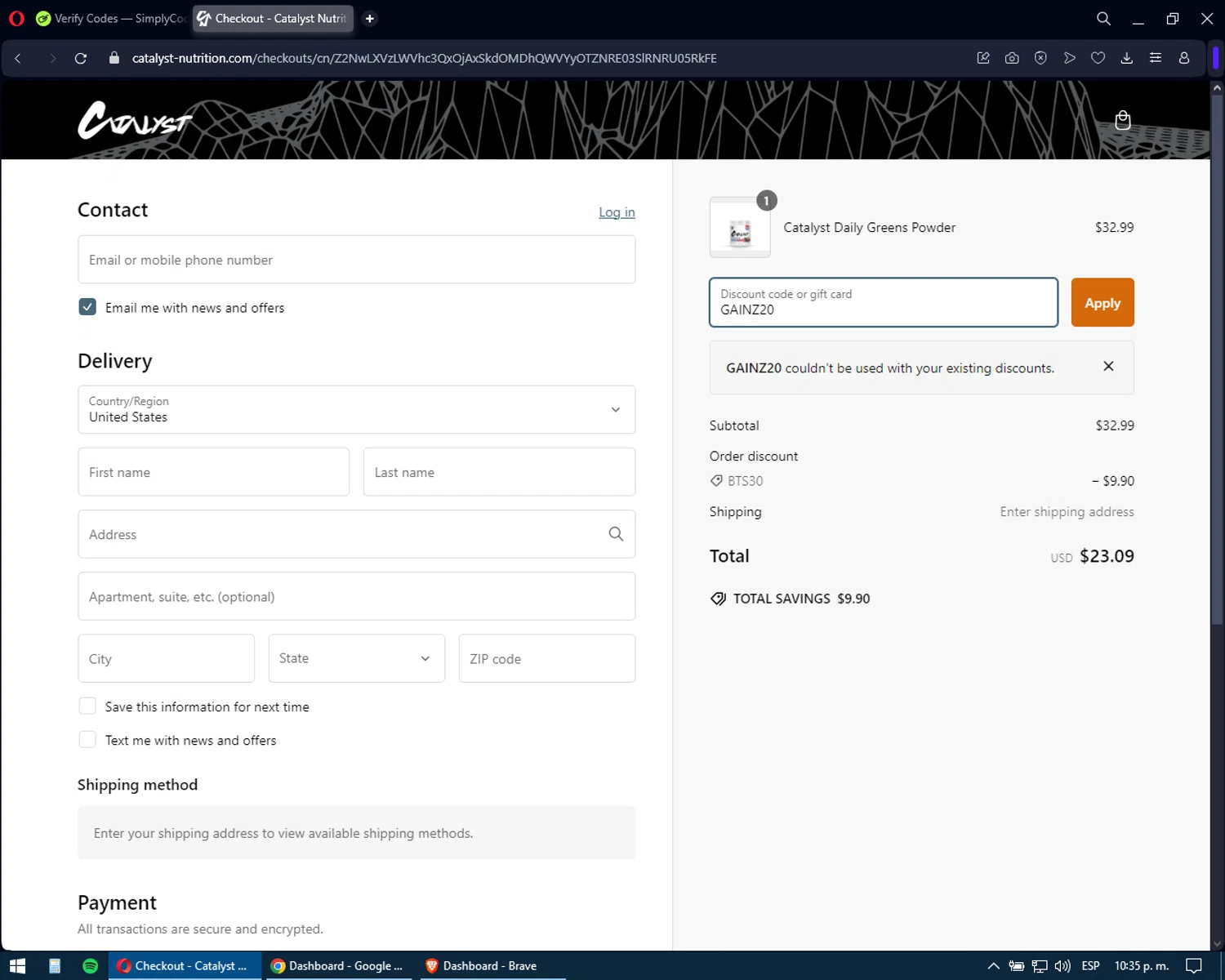Viewport: 1225px width, 980px height.
Task: Click the Catalyst logo in the header
Action: click(135, 120)
